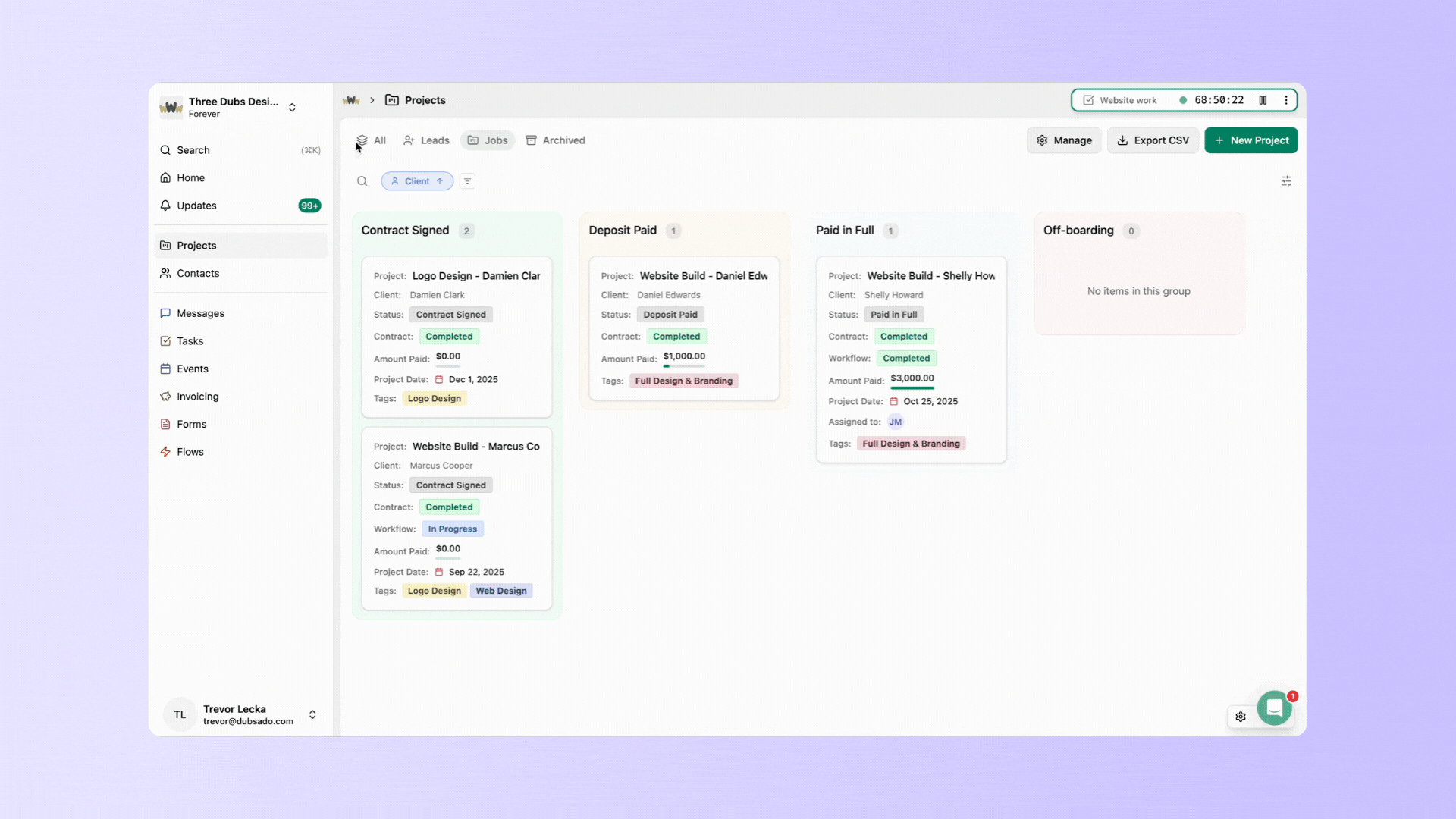Screen dimensions: 1456x819
Task: Open Invoicing in the sidebar
Action: pyautogui.click(x=197, y=397)
